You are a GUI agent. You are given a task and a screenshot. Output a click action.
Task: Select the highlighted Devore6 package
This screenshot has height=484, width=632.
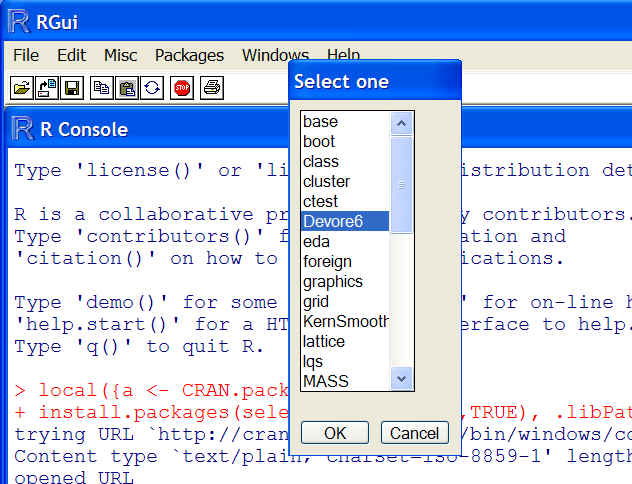point(345,221)
